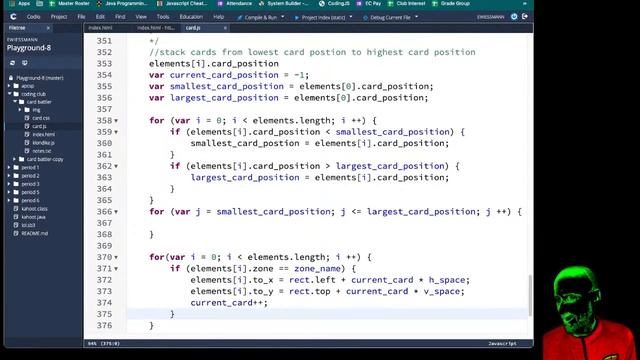
Task: Open the Help menu
Action: pyautogui.click(x=218, y=17)
